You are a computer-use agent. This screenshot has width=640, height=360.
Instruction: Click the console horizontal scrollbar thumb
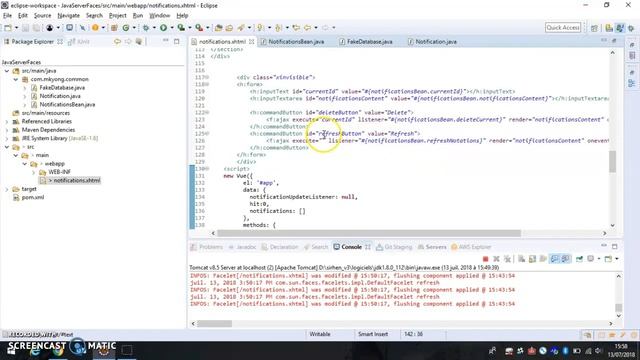[x=214, y=324]
